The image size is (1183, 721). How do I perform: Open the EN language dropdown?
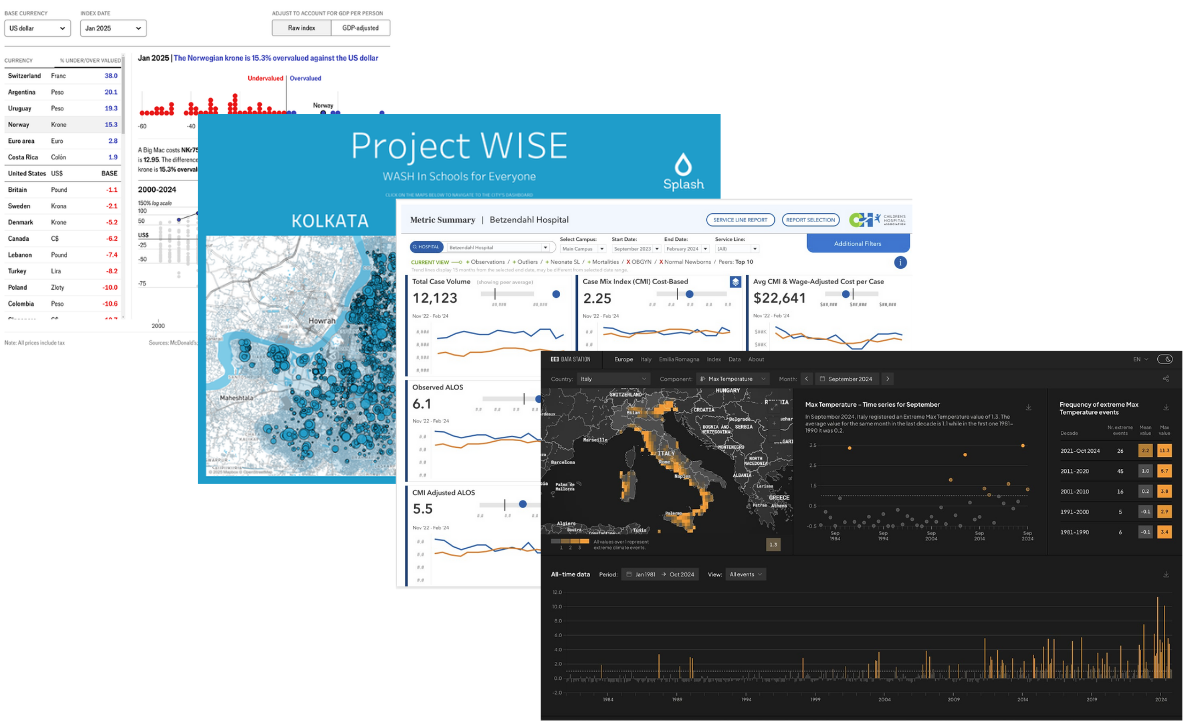pyautogui.click(x=1140, y=359)
